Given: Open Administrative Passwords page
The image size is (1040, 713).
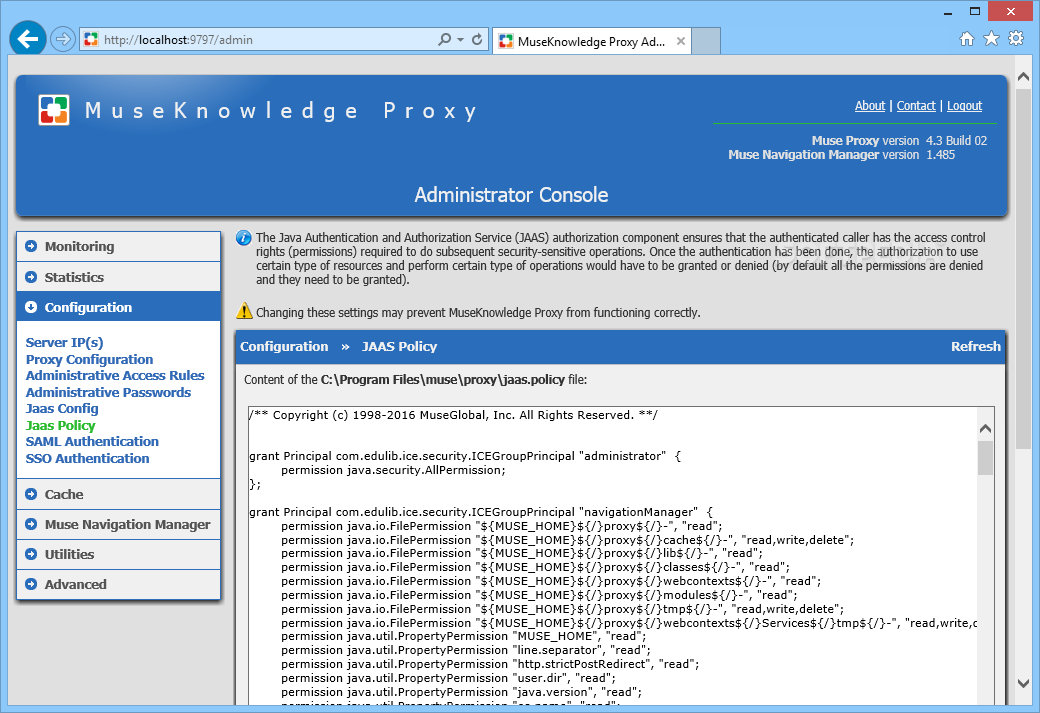Looking at the screenshot, I should coord(108,393).
